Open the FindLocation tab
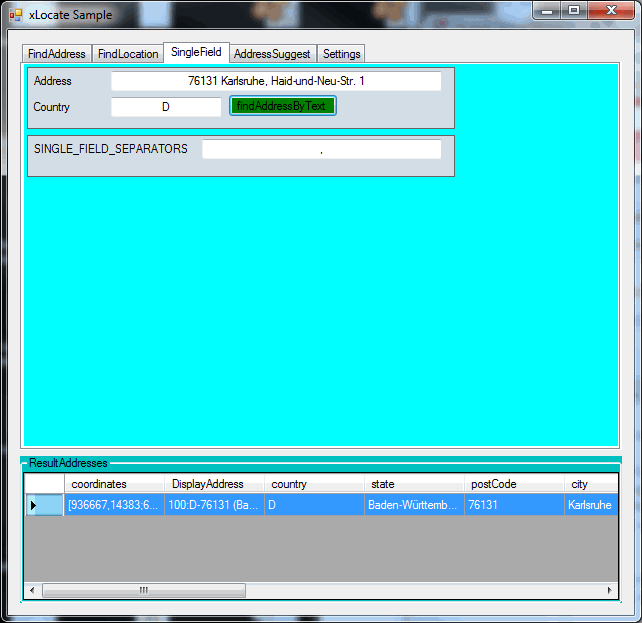 (128, 54)
